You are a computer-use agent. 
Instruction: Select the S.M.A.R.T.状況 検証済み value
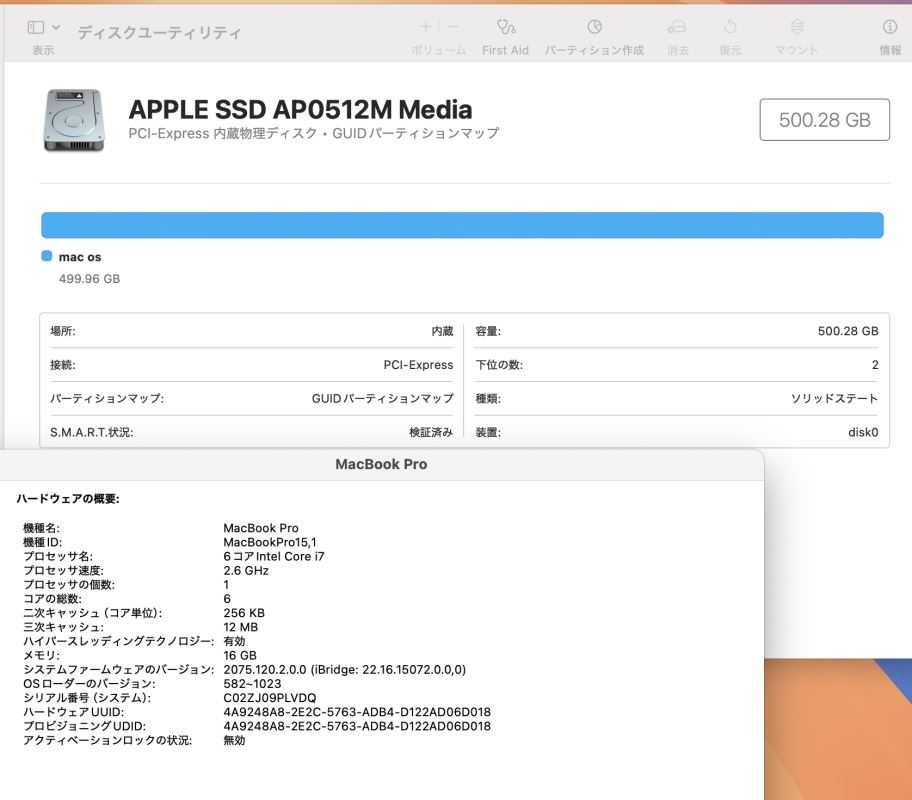(430, 432)
